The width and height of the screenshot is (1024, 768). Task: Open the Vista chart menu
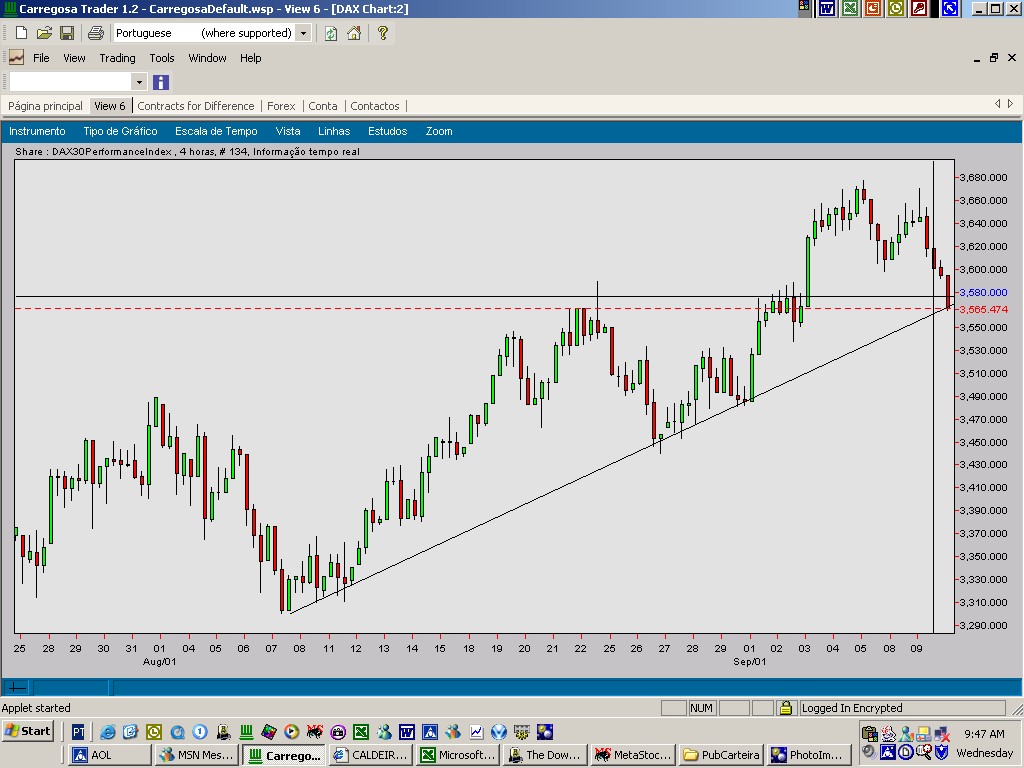(x=288, y=131)
